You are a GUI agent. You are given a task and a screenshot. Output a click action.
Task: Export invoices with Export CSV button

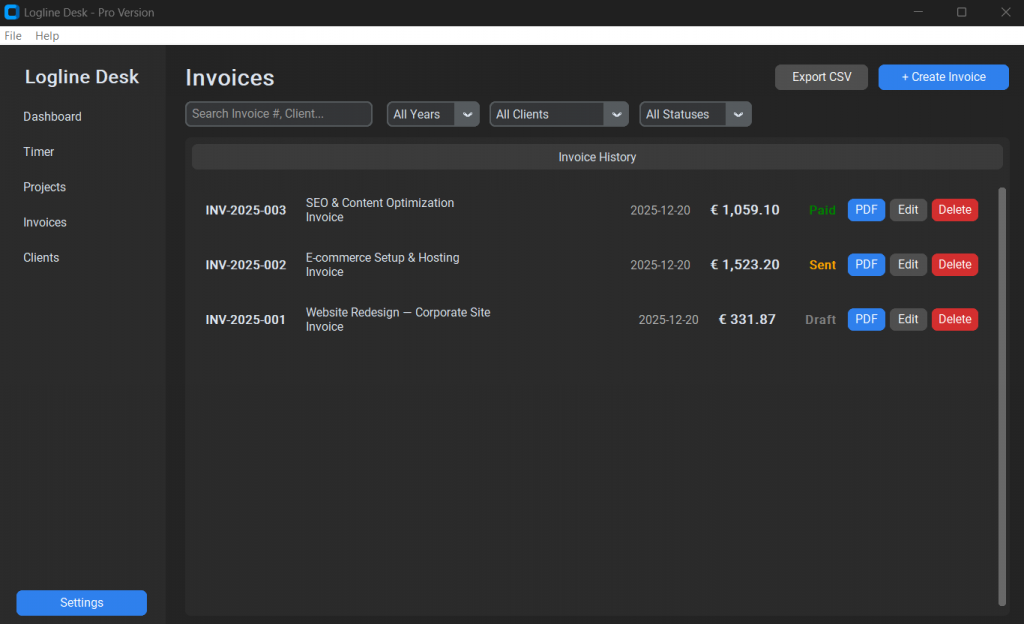821,77
